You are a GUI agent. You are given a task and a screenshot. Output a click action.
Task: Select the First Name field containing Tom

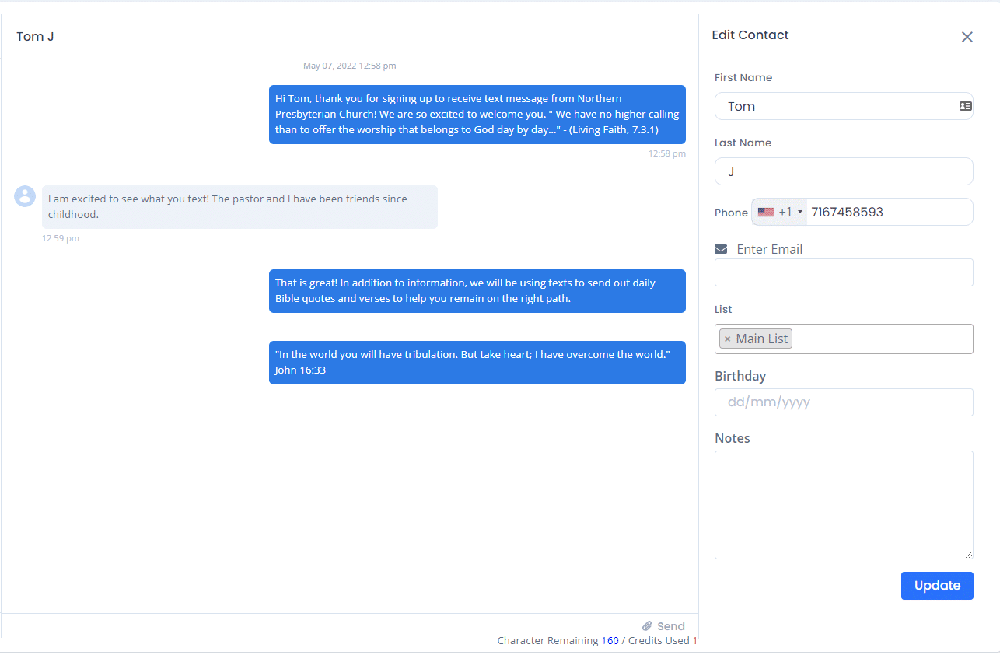(843, 106)
